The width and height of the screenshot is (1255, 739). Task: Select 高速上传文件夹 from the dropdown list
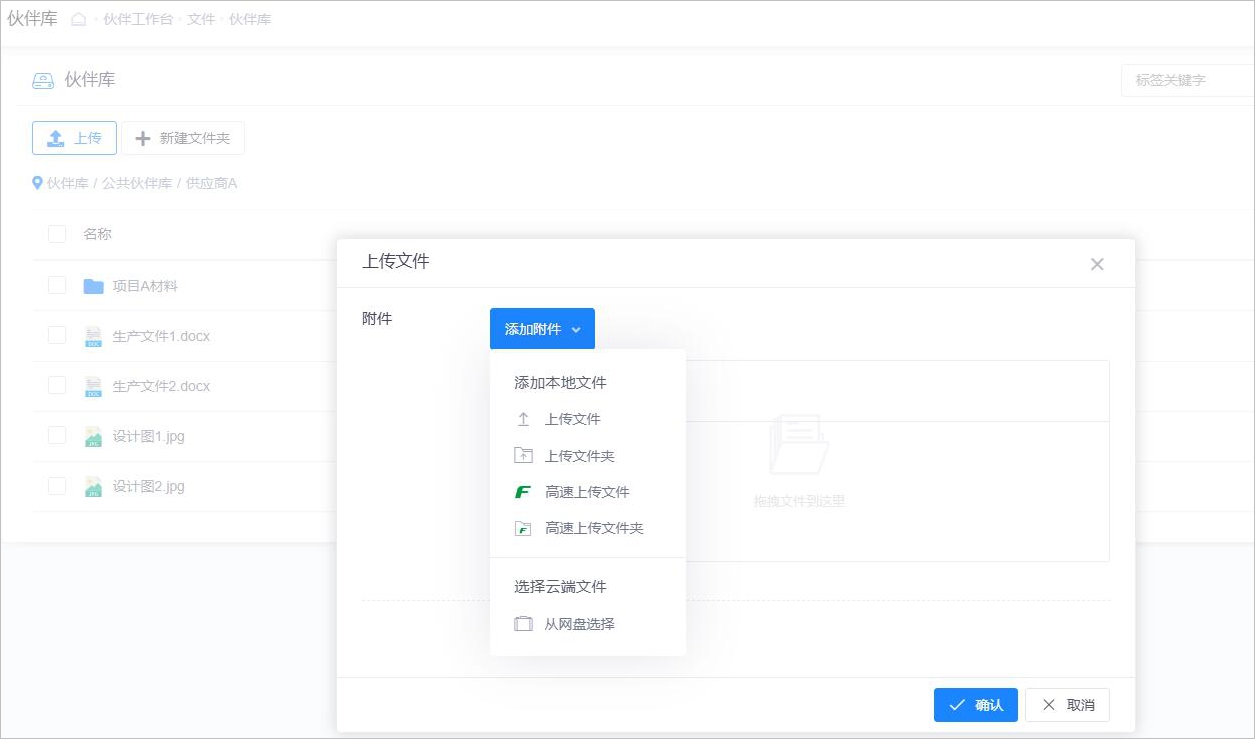tap(594, 528)
